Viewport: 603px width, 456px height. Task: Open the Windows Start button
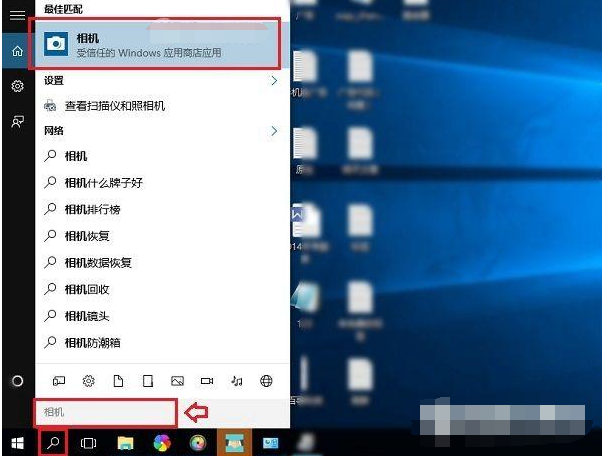(17, 442)
